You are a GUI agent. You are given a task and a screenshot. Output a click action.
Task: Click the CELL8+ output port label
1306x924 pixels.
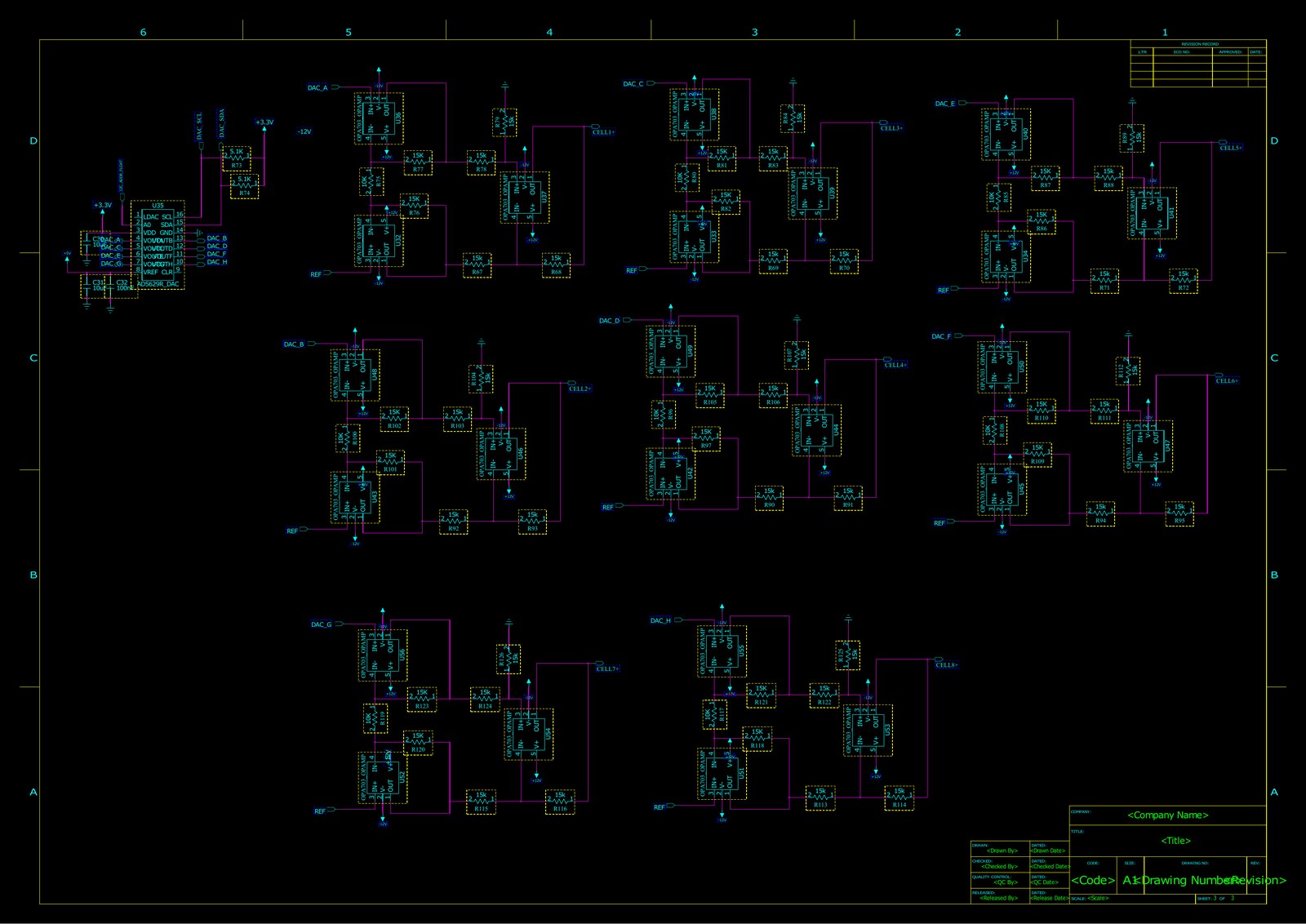pos(947,664)
